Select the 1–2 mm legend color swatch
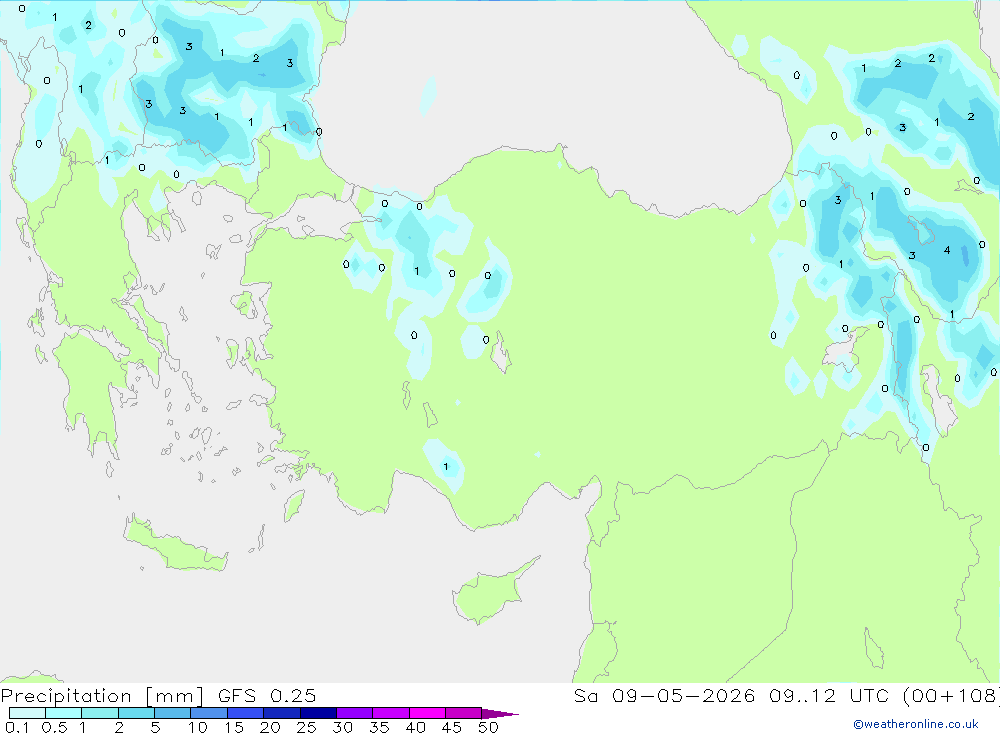 point(99,713)
